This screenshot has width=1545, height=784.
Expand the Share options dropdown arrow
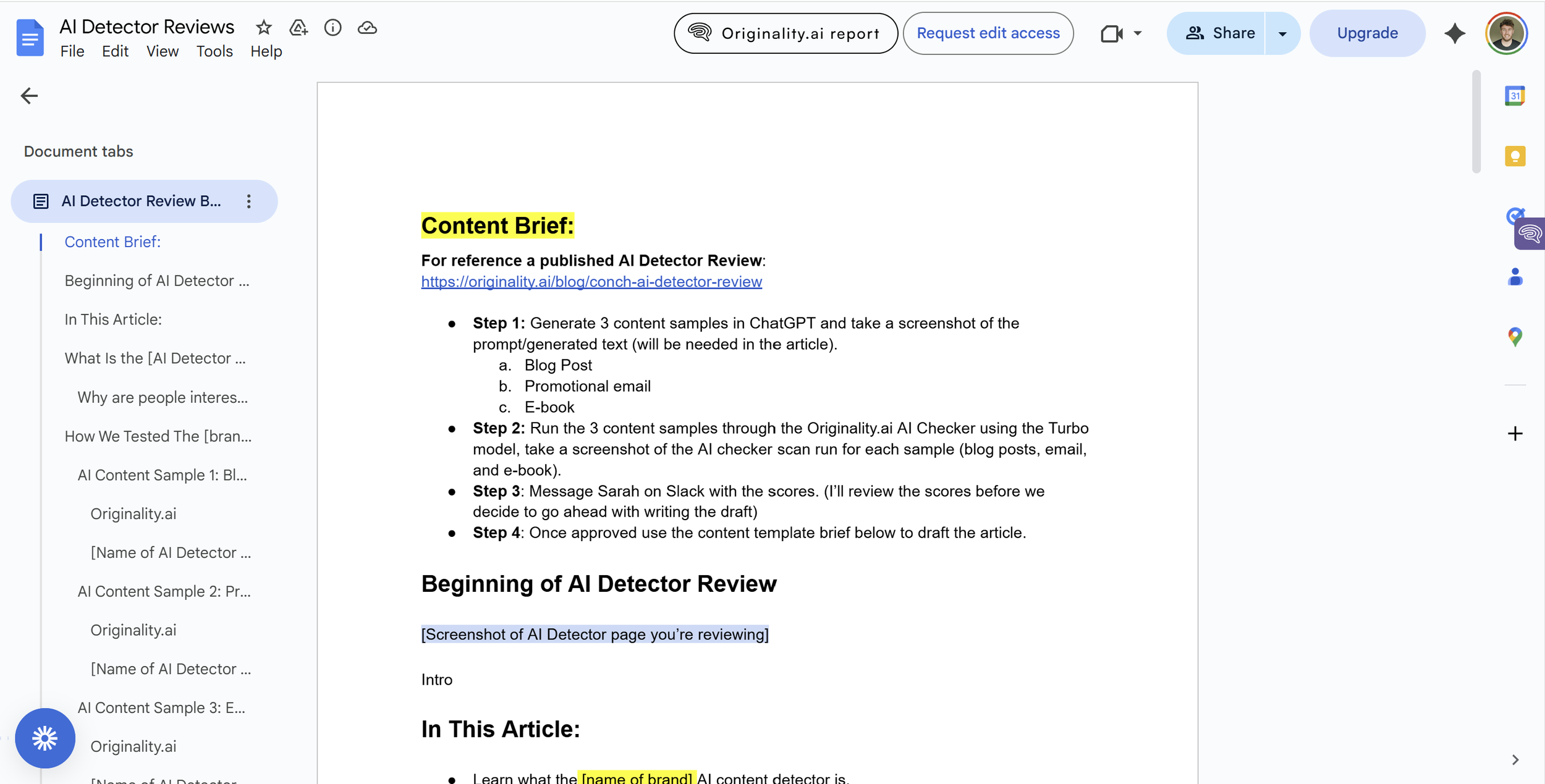click(x=1282, y=33)
